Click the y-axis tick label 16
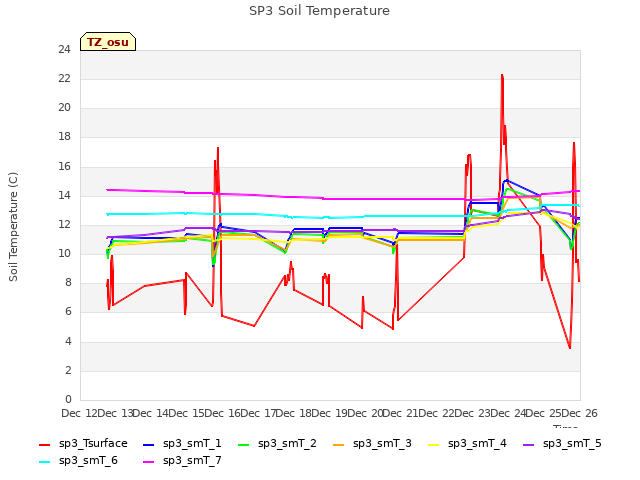The height and width of the screenshot is (480, 640). pos(64,167)
